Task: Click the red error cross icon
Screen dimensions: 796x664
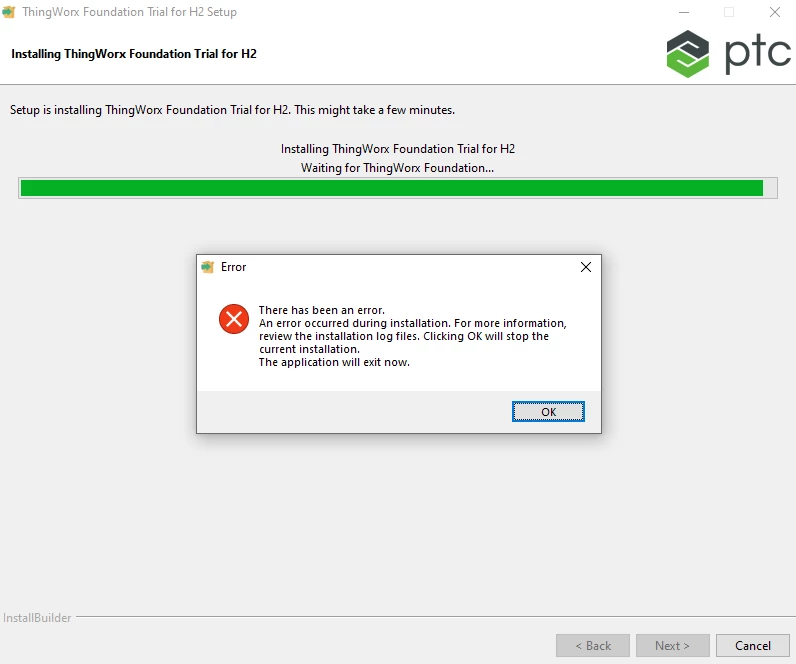Action: tap(234, 319)
